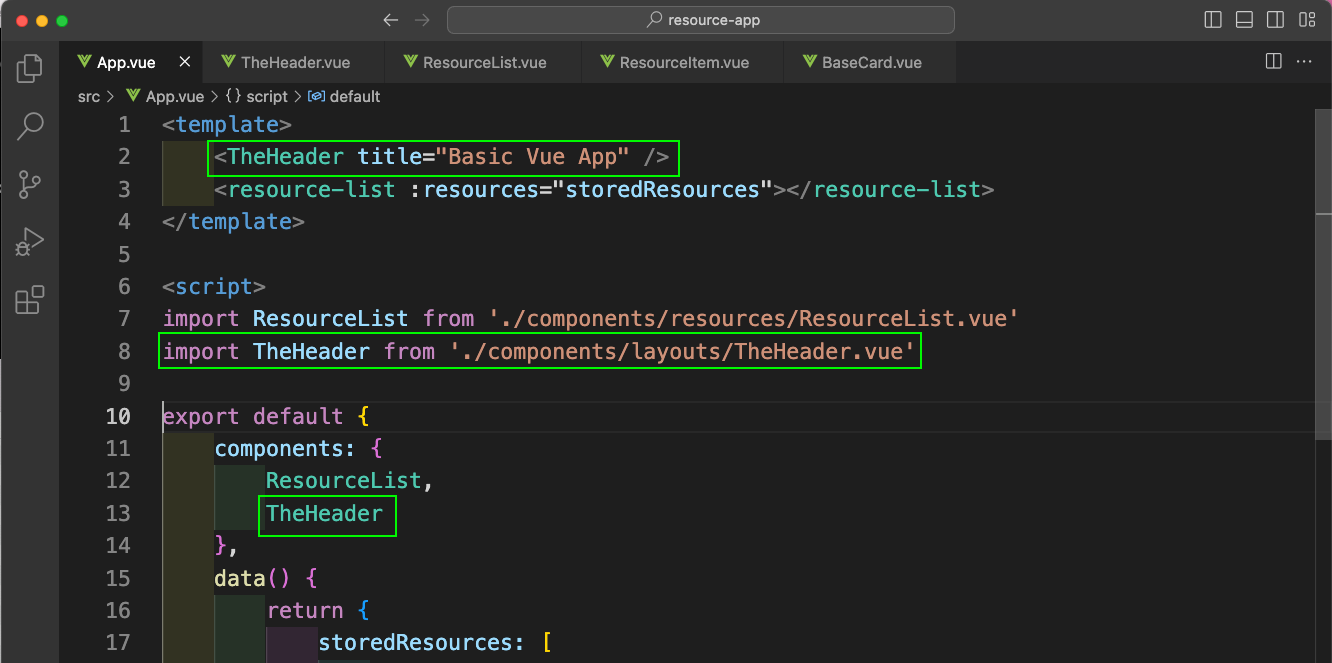This screenshot has height=663, width=1332.
Task: Close the App.vue tab
Action: [x=185, y=62]
